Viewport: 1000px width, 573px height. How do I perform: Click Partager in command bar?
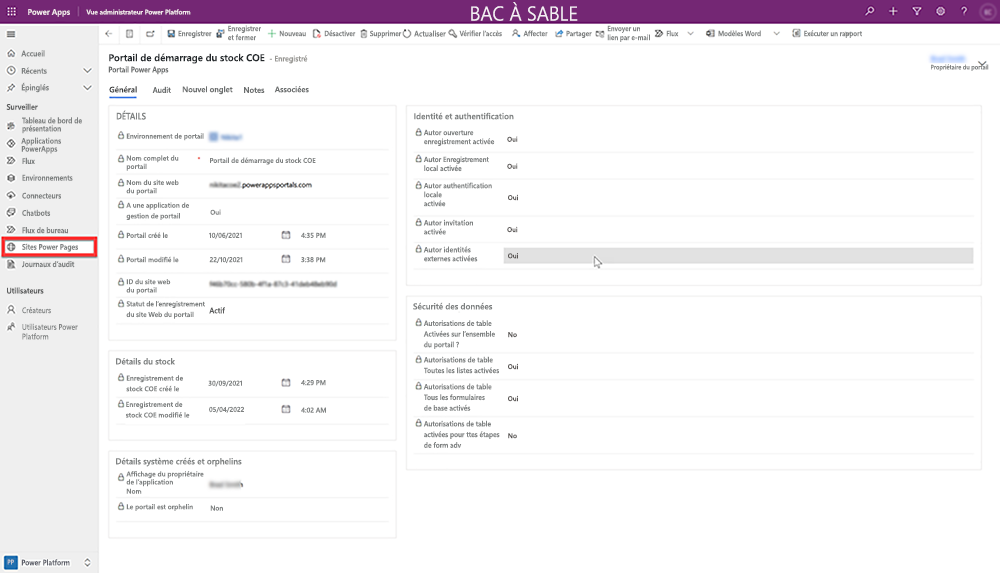pos(573,34)
